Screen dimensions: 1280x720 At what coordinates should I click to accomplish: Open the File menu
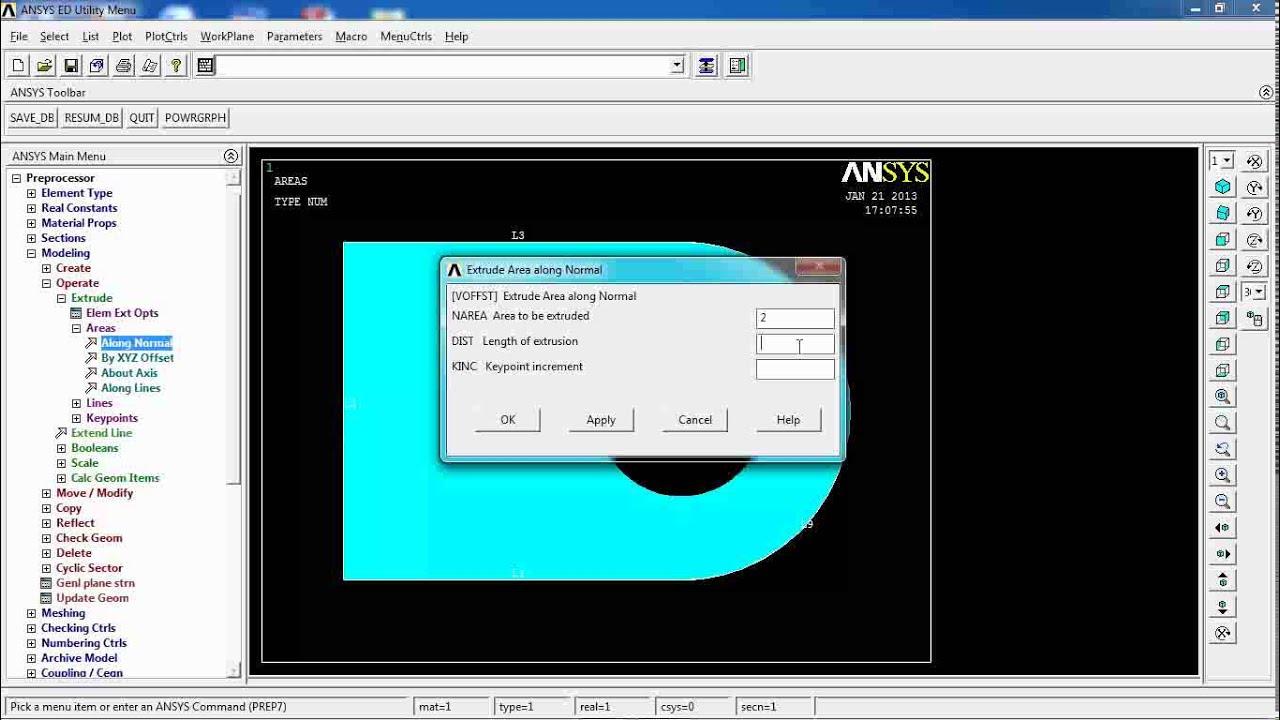point(19,36)
